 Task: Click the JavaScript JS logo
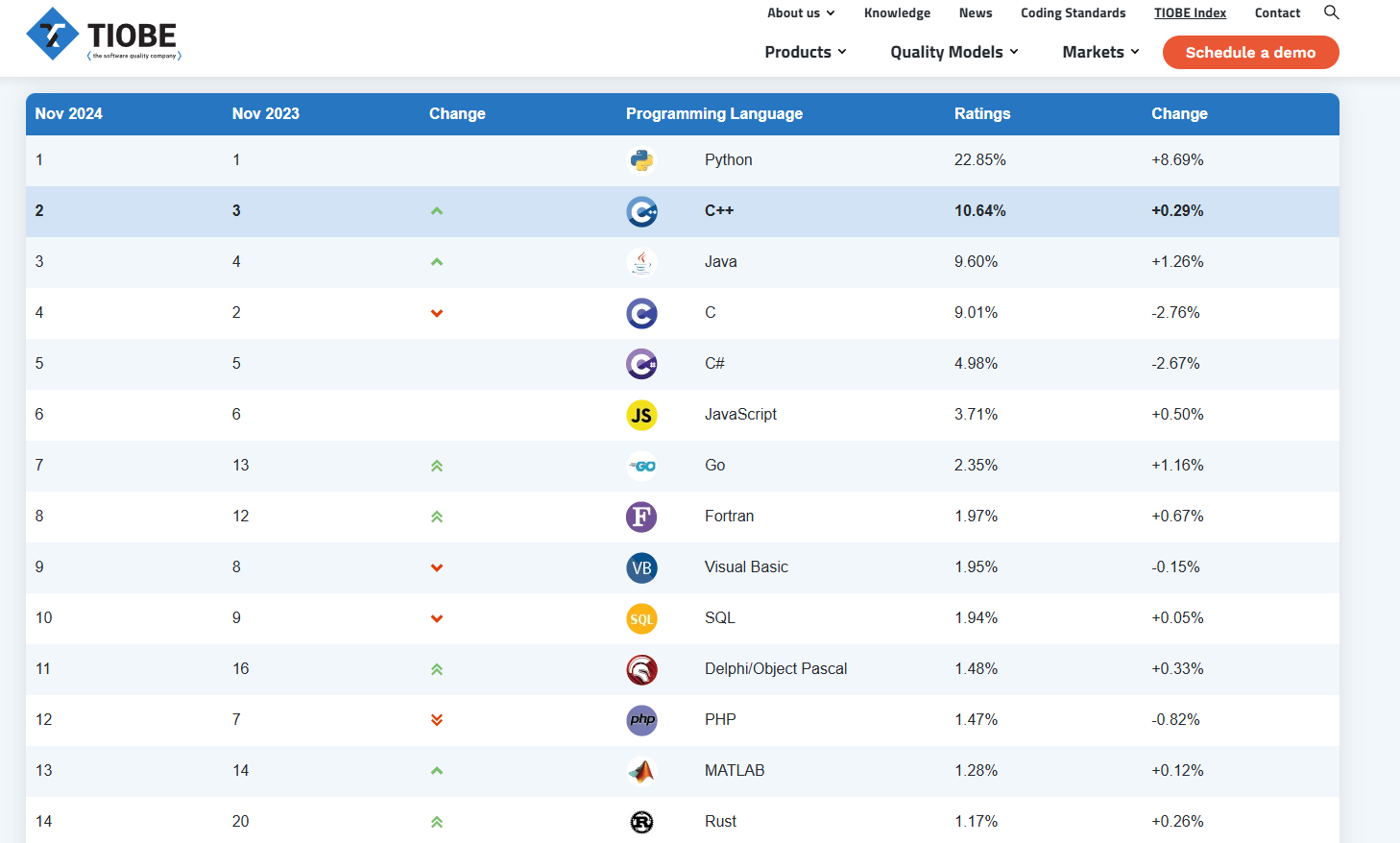pyautogui.click(x=641, y=415)
